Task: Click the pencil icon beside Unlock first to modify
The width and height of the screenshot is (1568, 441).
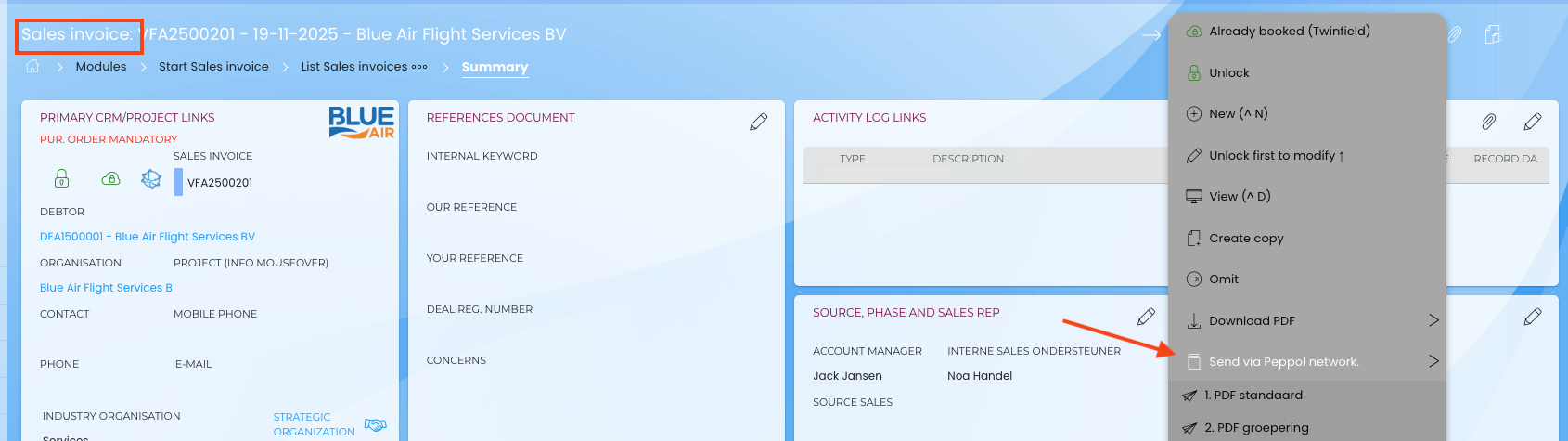Action: click(1194, 155)
